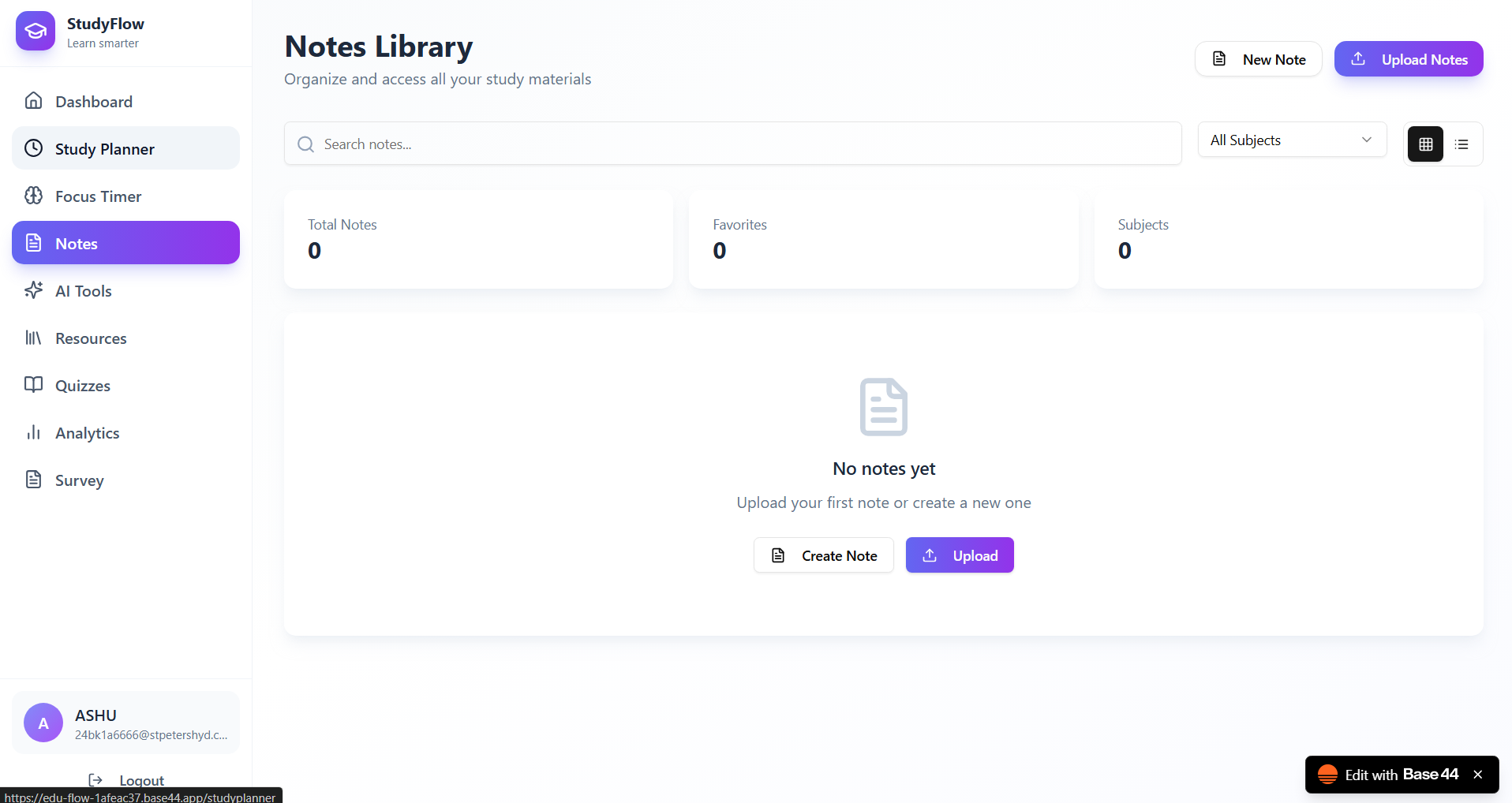Click the Notes Library heading

[x=379, y=47]
